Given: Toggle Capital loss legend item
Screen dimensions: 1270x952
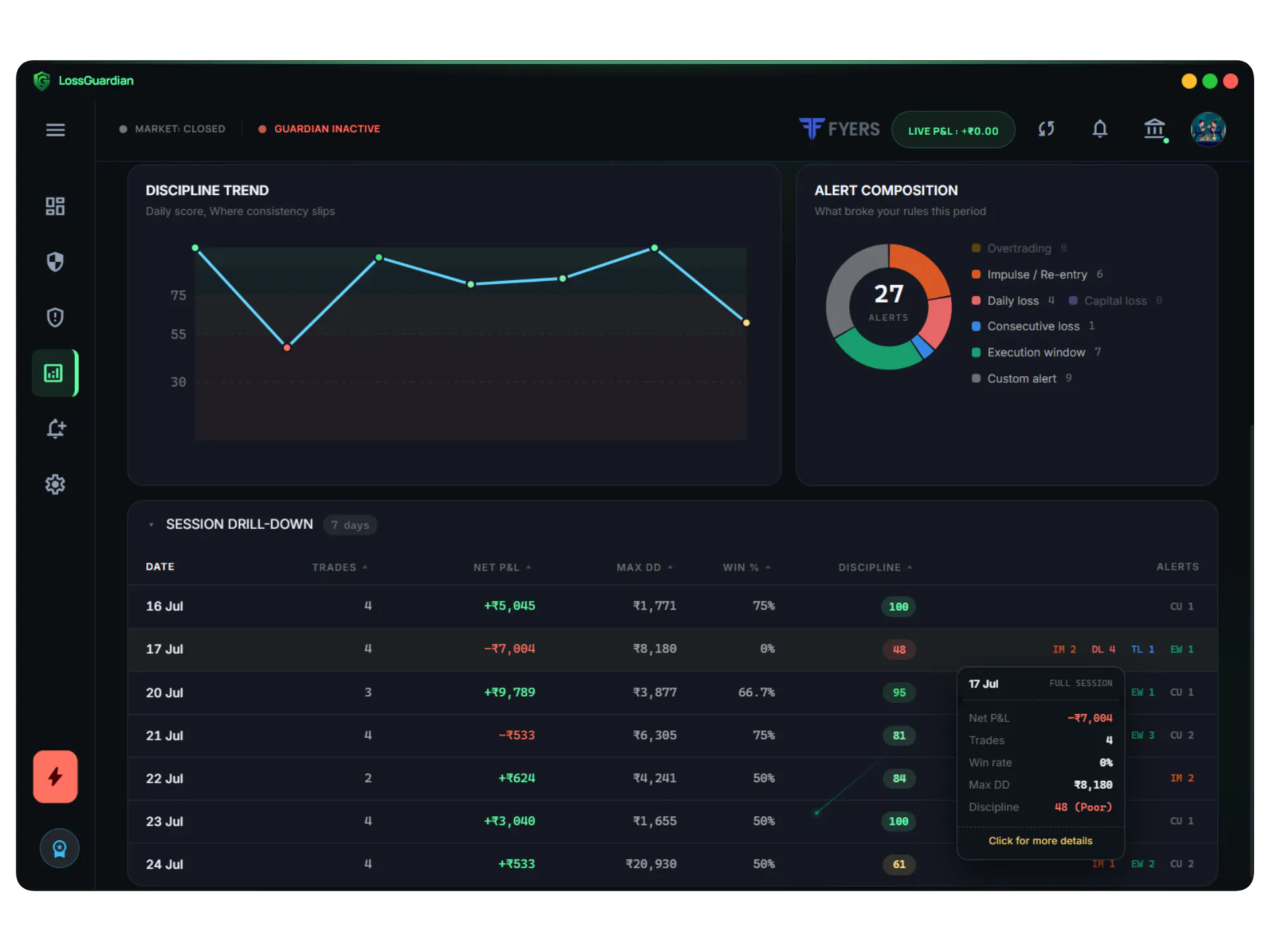Looking at the screenshot, I should pos(1115,301).
